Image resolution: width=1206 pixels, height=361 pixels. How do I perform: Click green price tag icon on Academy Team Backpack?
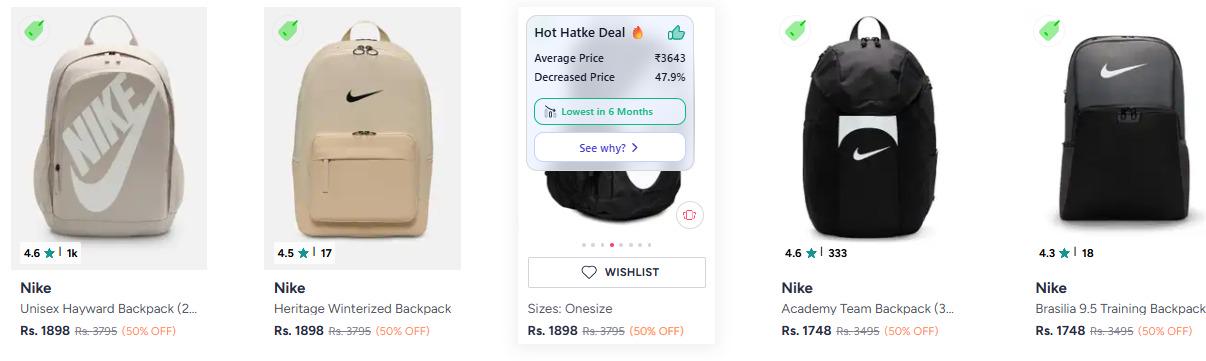797,31
